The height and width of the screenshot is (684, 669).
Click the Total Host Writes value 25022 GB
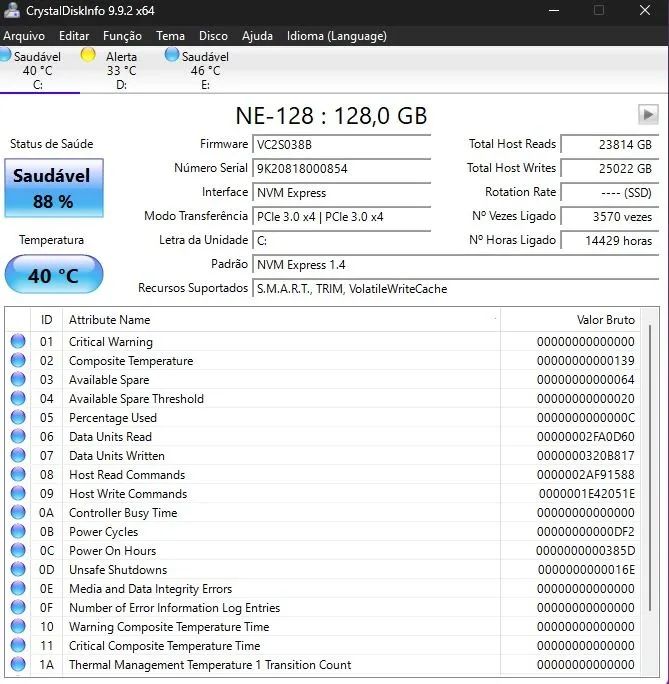point(609,168)
